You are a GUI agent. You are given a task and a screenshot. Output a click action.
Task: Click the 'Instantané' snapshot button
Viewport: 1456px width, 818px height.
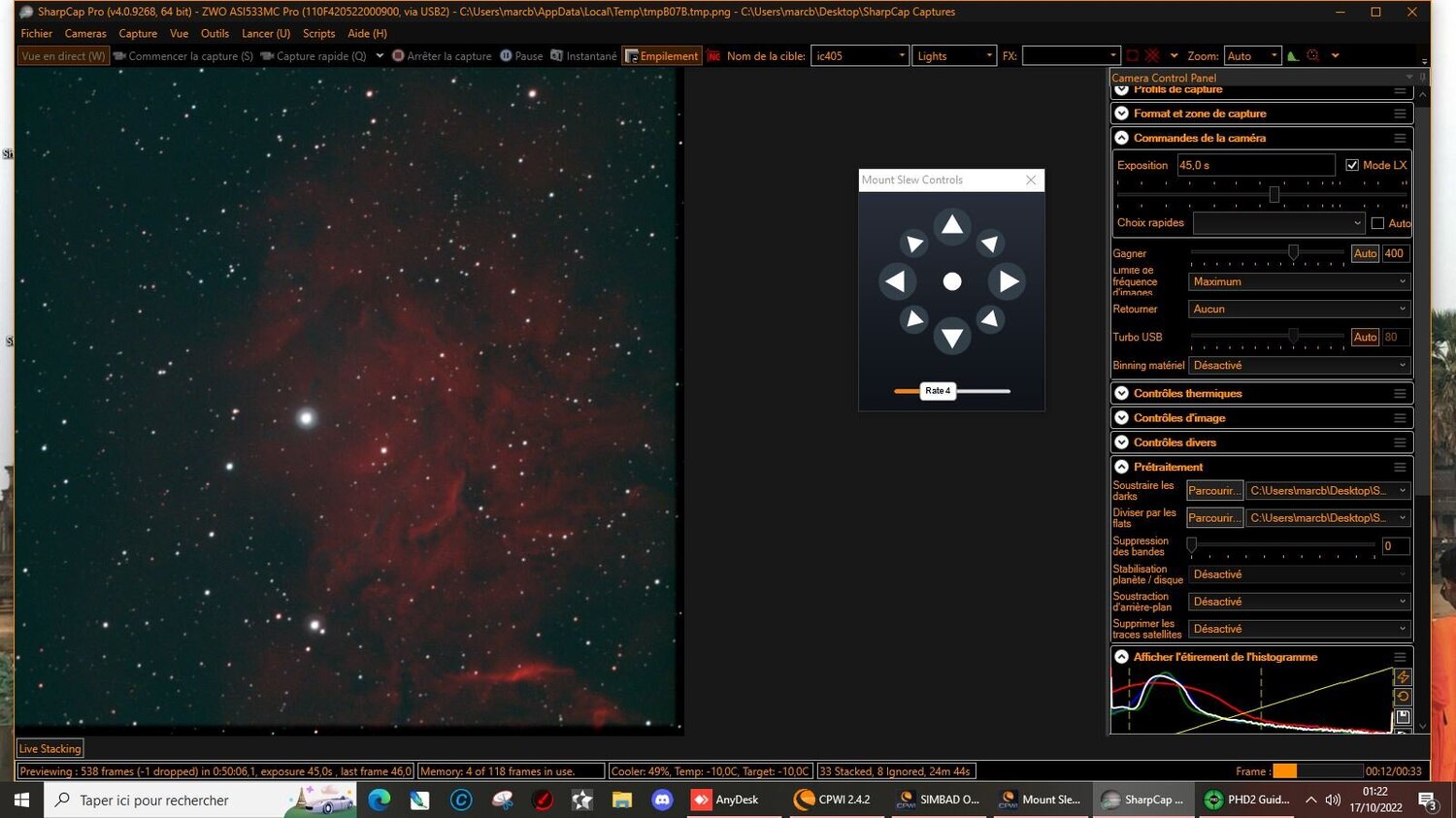583,56
